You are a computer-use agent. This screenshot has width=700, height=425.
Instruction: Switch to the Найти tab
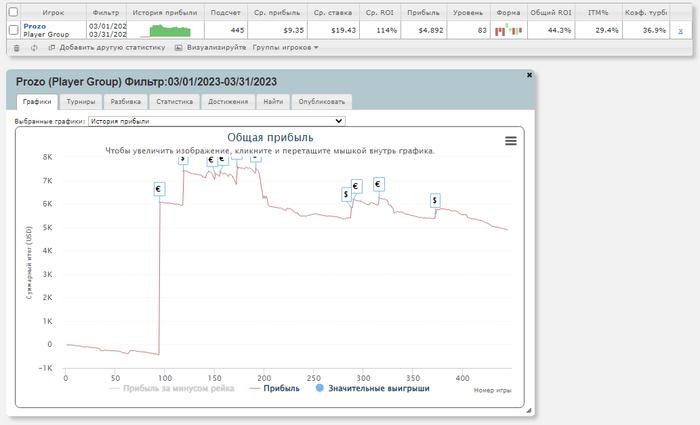(x=273, y=102)
